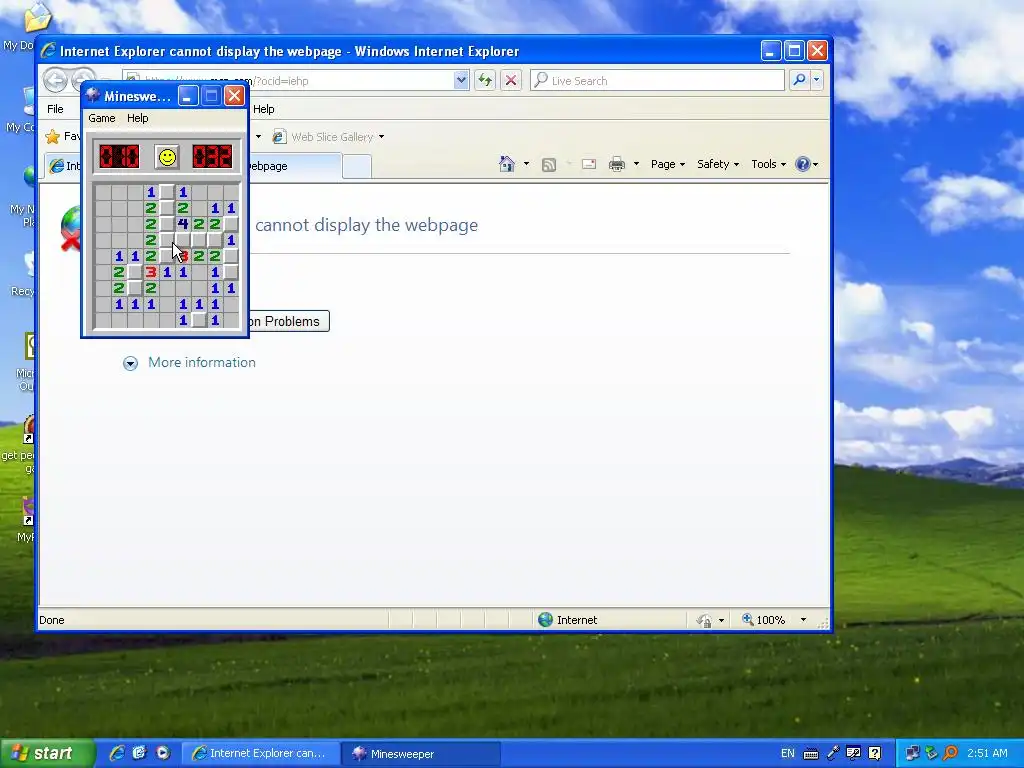This screenshot has height=768, width=1024.
Task: Click the RSS Feeds icon
Action: click(549, 165)
